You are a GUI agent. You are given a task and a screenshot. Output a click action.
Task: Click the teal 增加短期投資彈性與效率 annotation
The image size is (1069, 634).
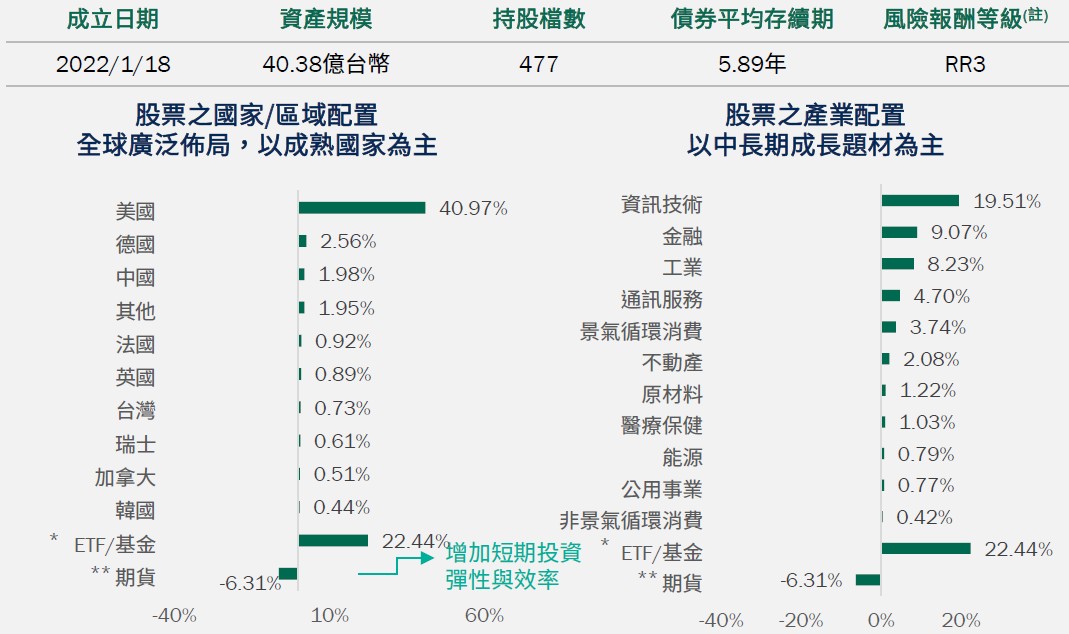tap(512, 566)
